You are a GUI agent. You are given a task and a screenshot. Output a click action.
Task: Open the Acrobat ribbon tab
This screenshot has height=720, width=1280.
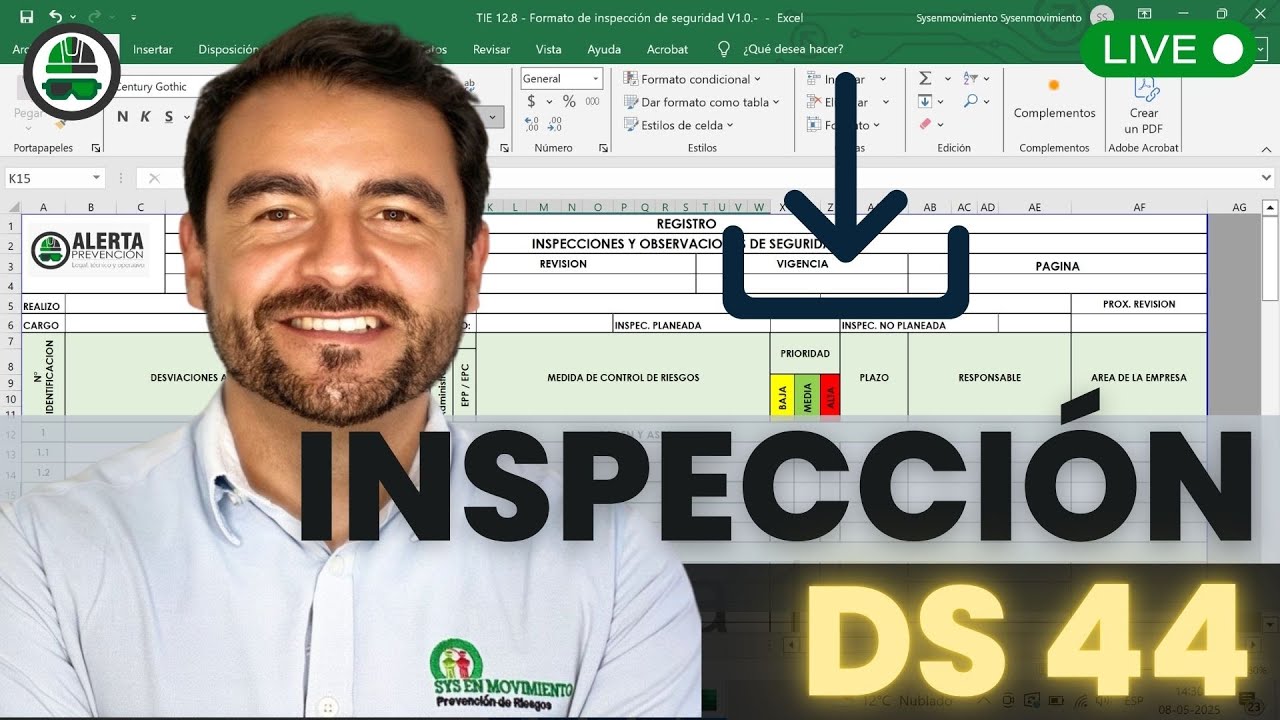pyautogui.click(x=667, y=49)
